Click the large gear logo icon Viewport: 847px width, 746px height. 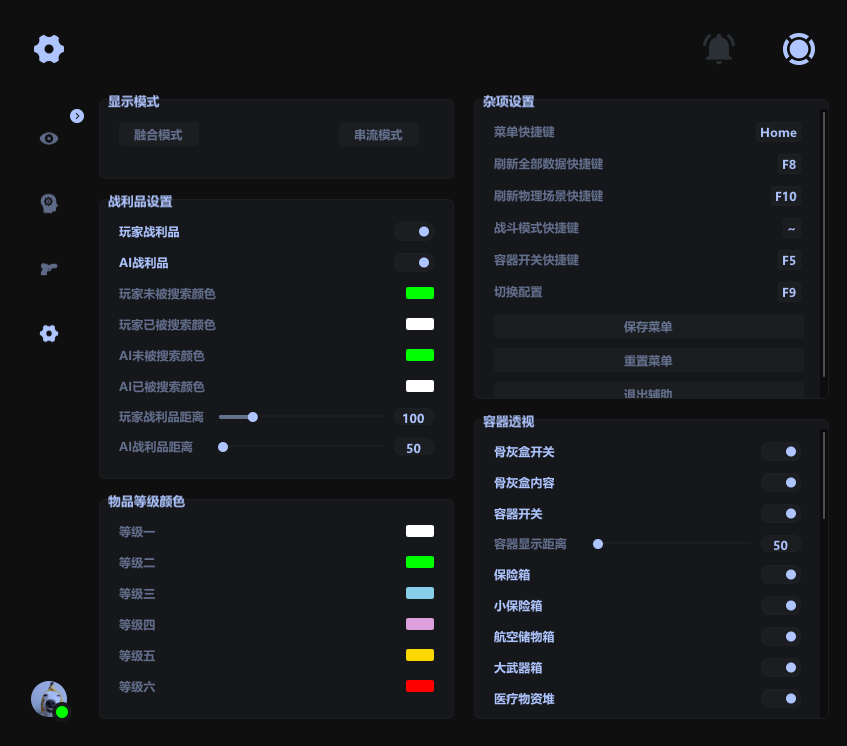pyautogui.click(x=49, y=48)
